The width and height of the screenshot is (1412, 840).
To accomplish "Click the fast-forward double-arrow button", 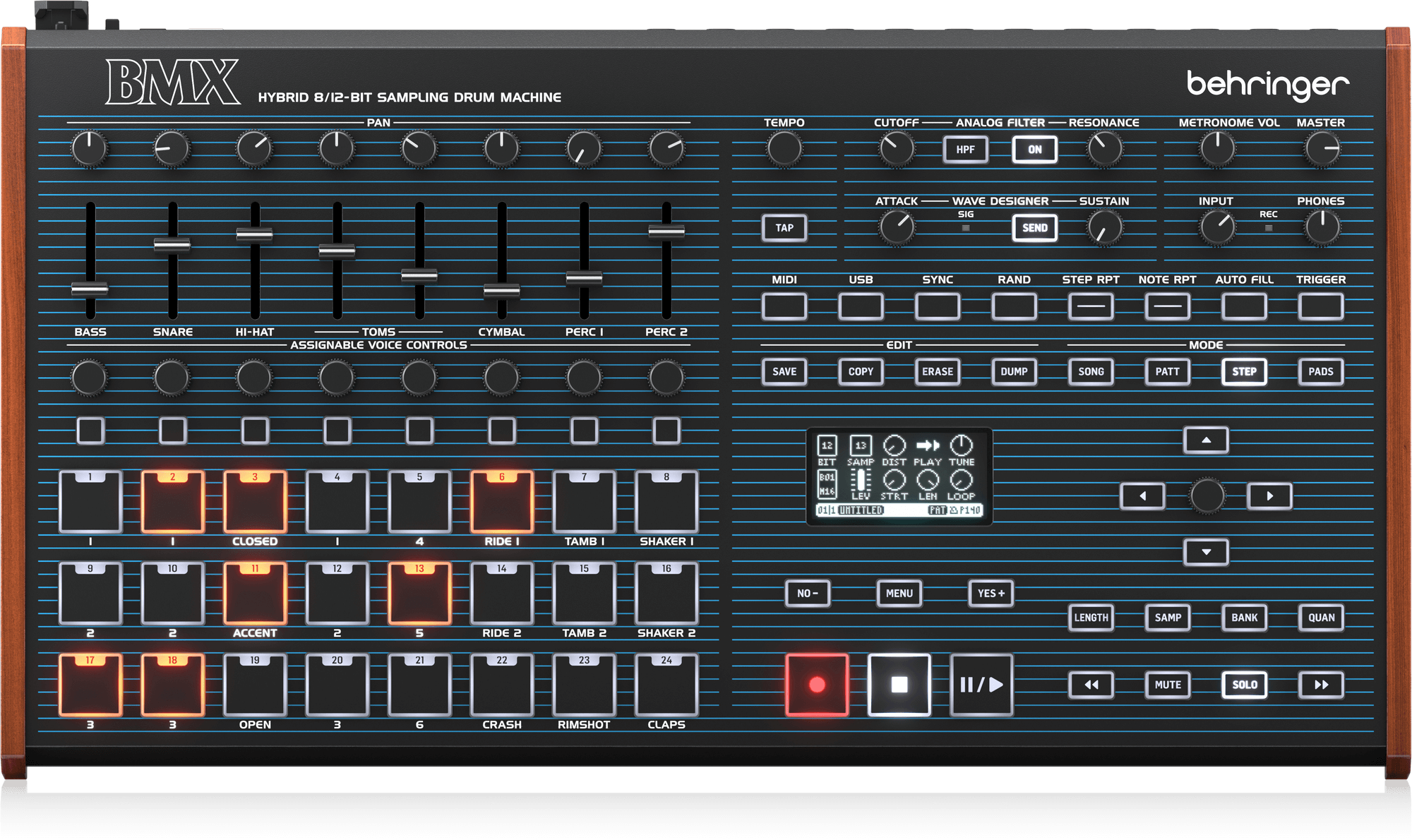I will (x=1321, y=685).
